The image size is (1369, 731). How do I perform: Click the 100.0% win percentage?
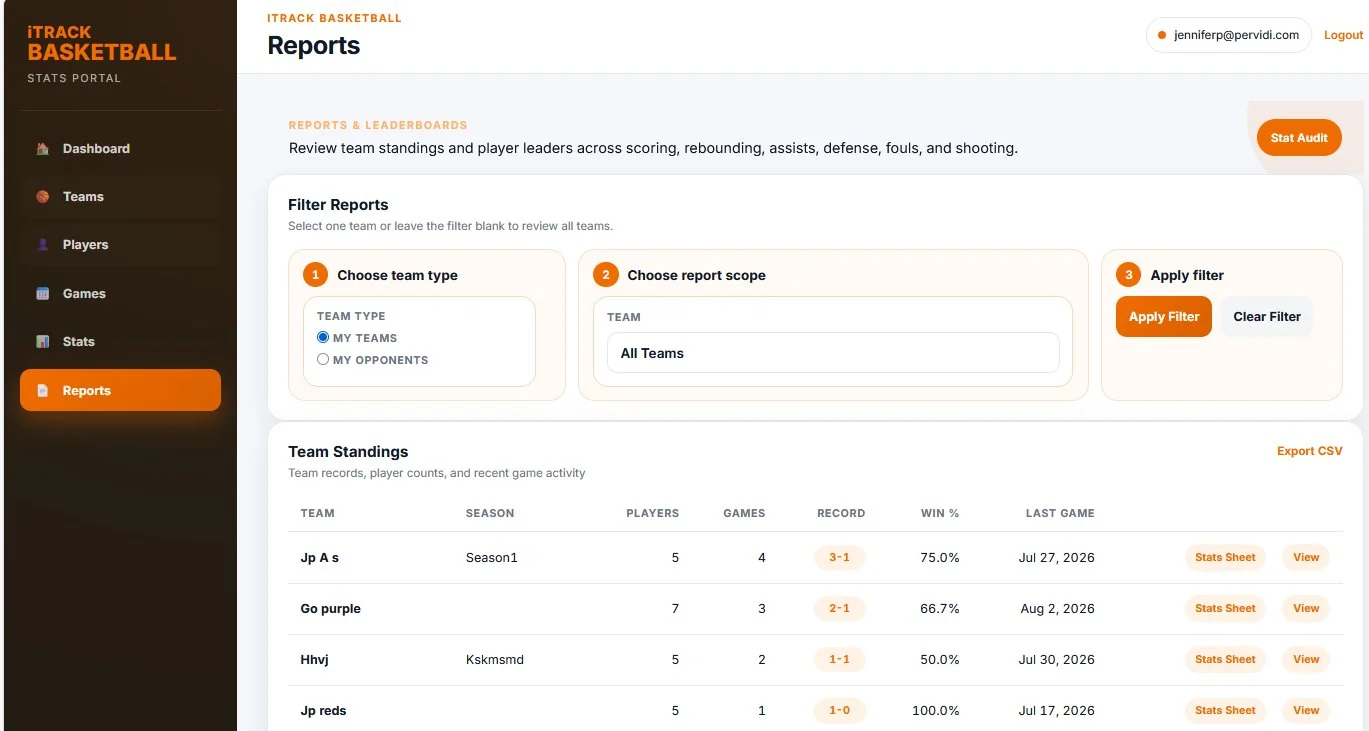click(936, 711)
